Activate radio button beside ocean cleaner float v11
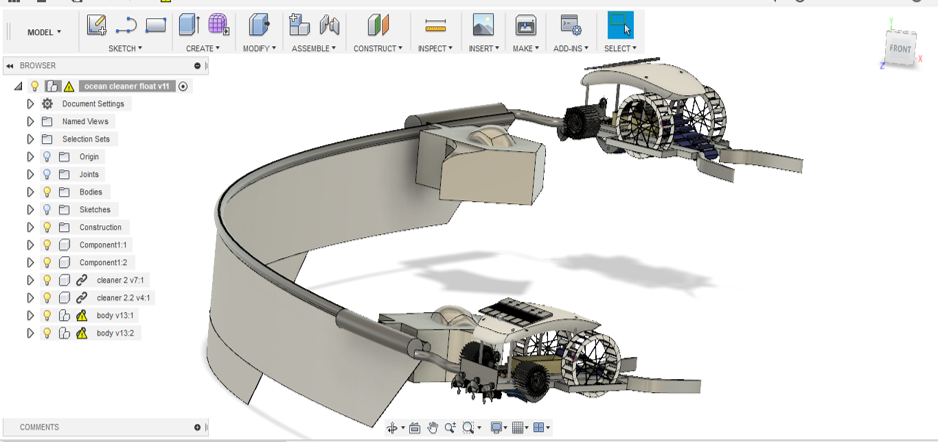938x442 pixels. point(184,86)
